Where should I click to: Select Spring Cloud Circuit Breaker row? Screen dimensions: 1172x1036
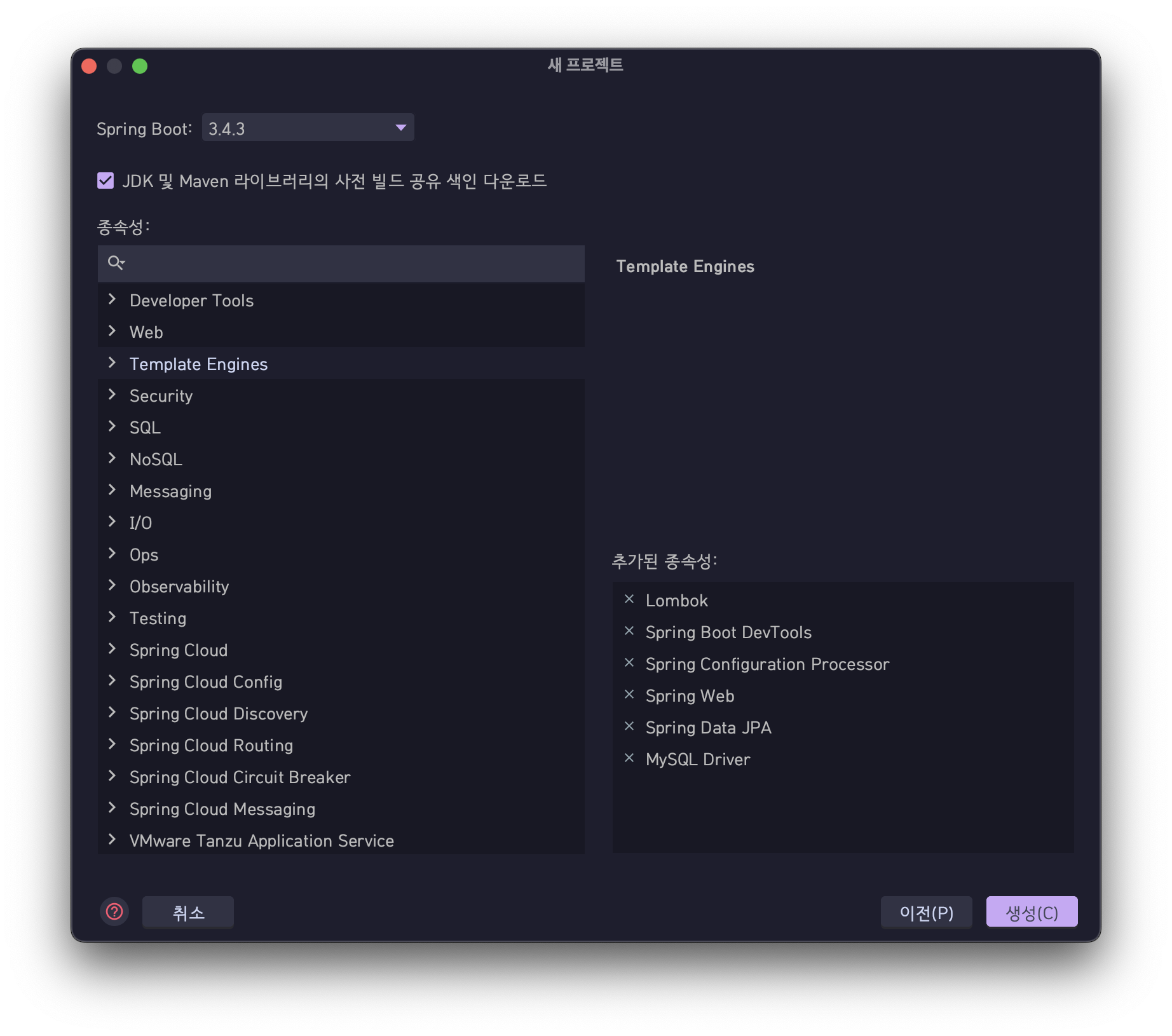(x=341, y=777)
